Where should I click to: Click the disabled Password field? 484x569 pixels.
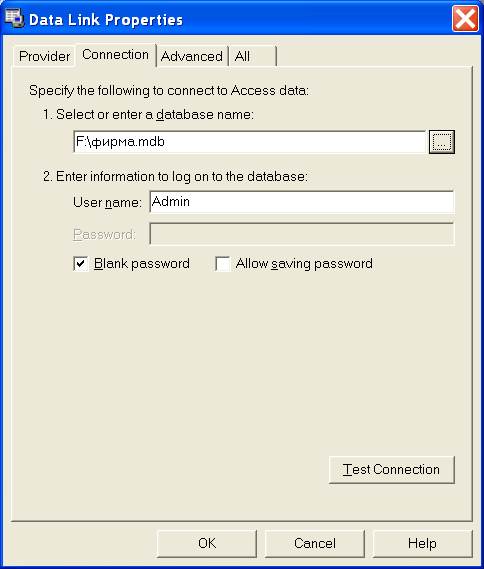pyautogui.click(x=302, y=234)
